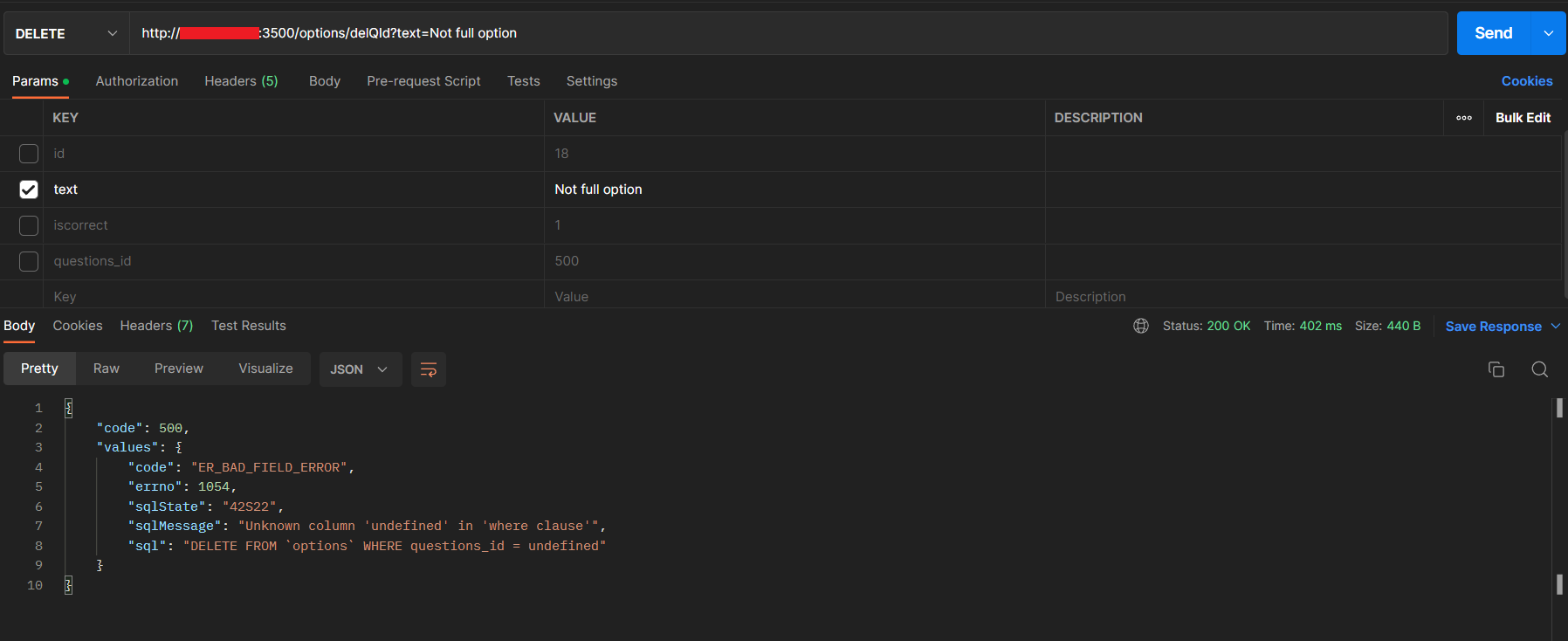Send the request with the Send button

[1494, 33]
